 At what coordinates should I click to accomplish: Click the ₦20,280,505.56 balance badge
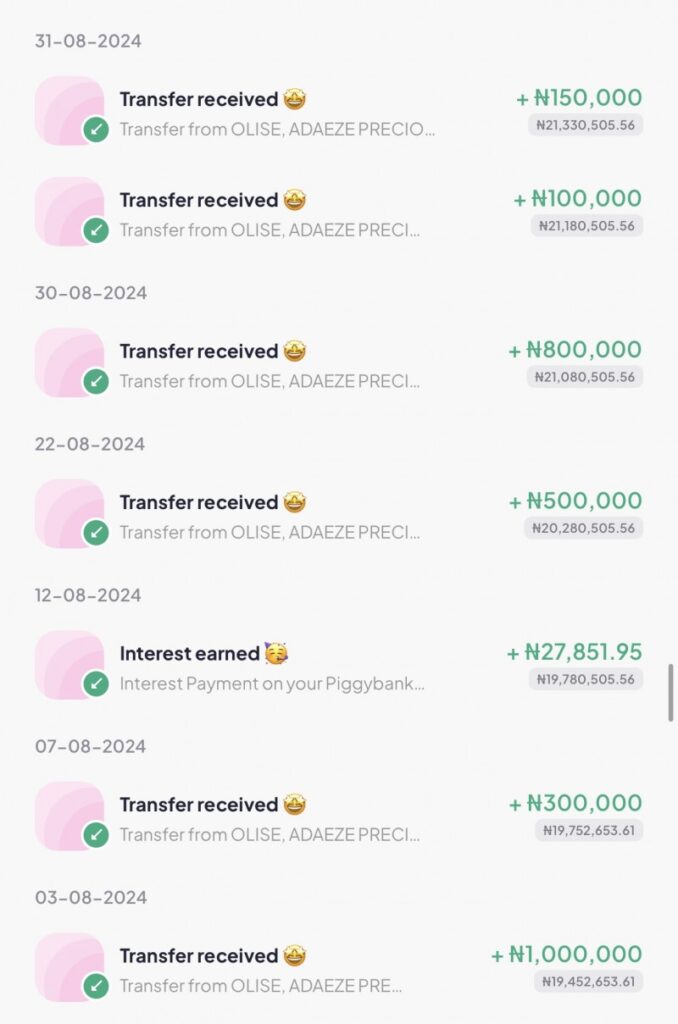[585, 528]
